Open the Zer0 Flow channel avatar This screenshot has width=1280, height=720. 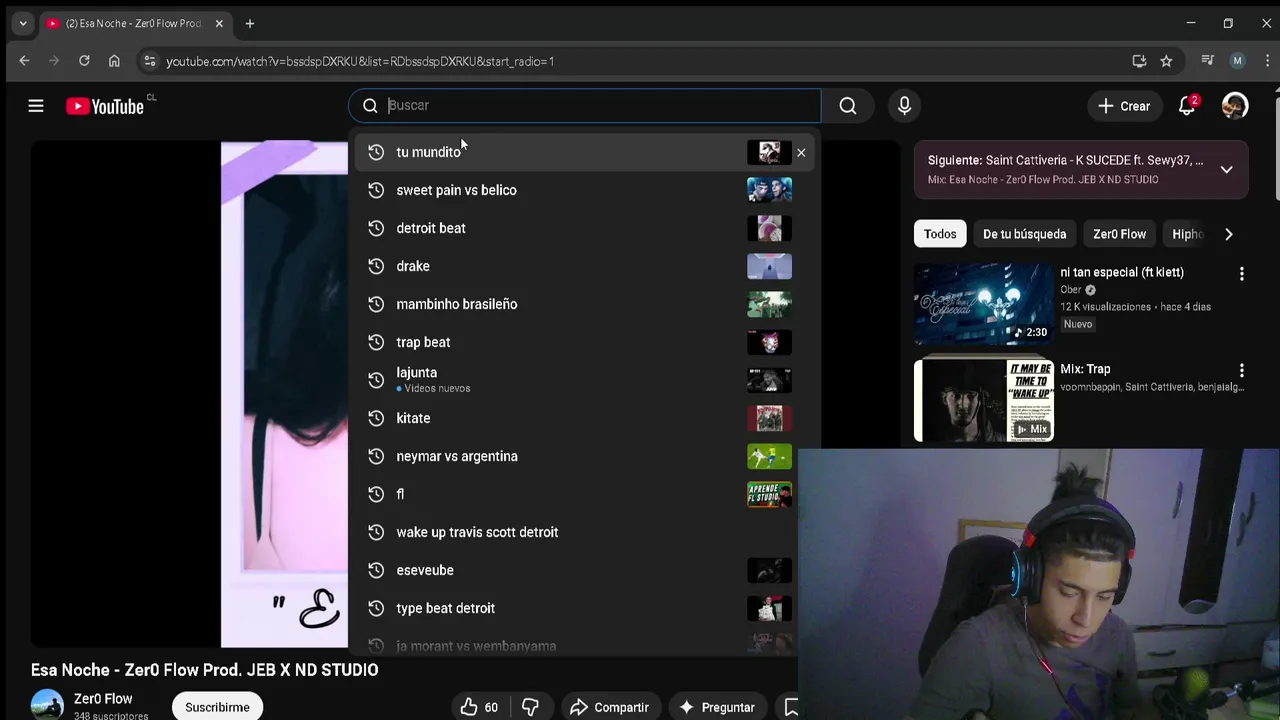tap(47, 704)
